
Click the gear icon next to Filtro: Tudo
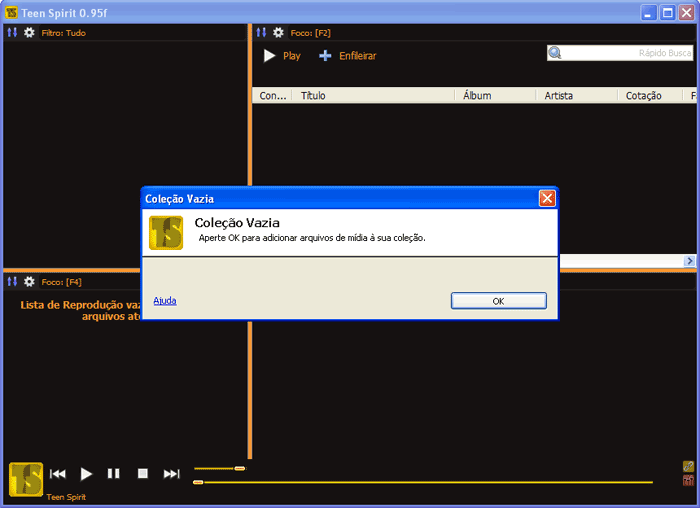point(29,33)
